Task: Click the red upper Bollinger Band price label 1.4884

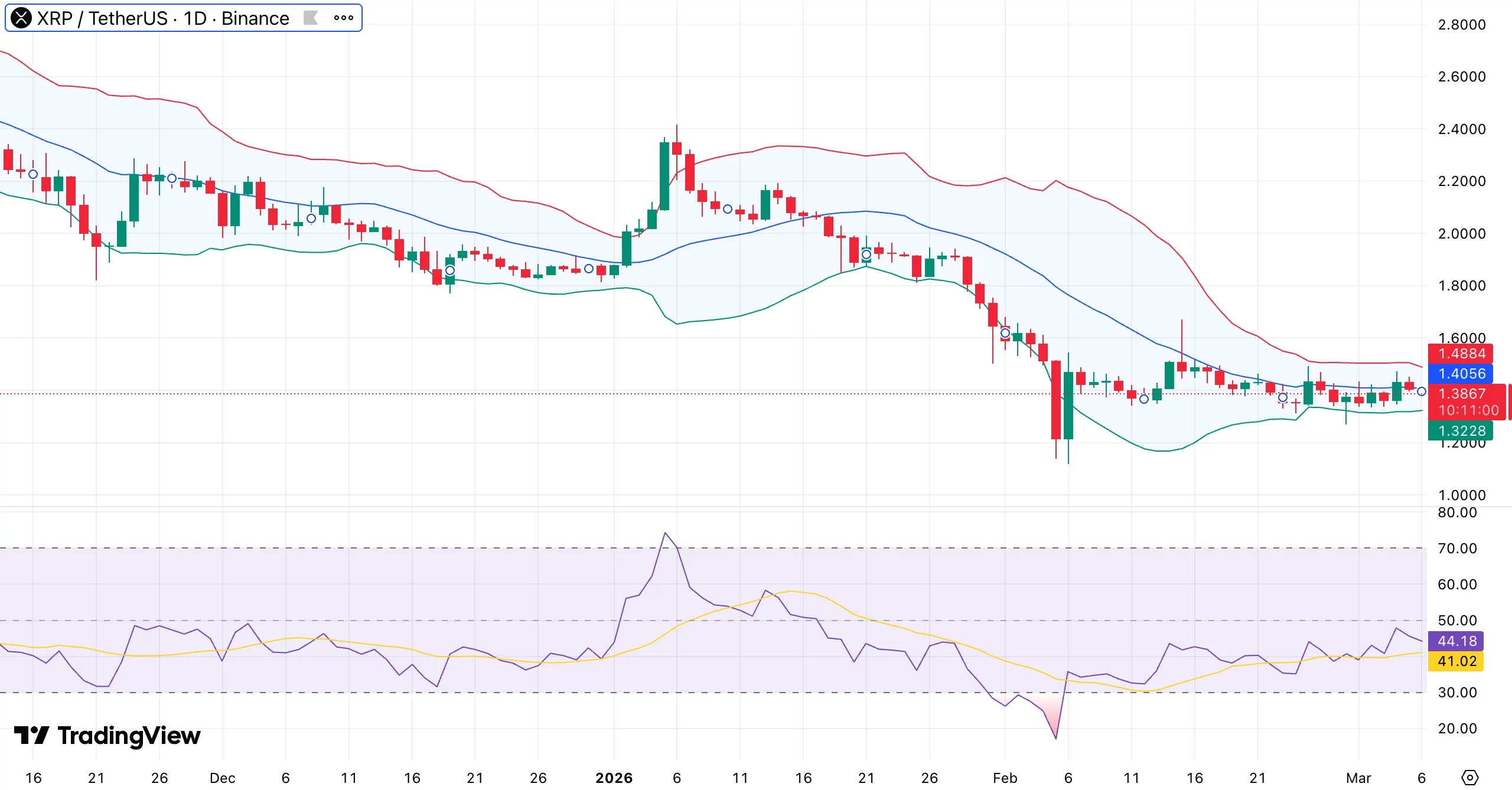Action: tap(1464, 354)
